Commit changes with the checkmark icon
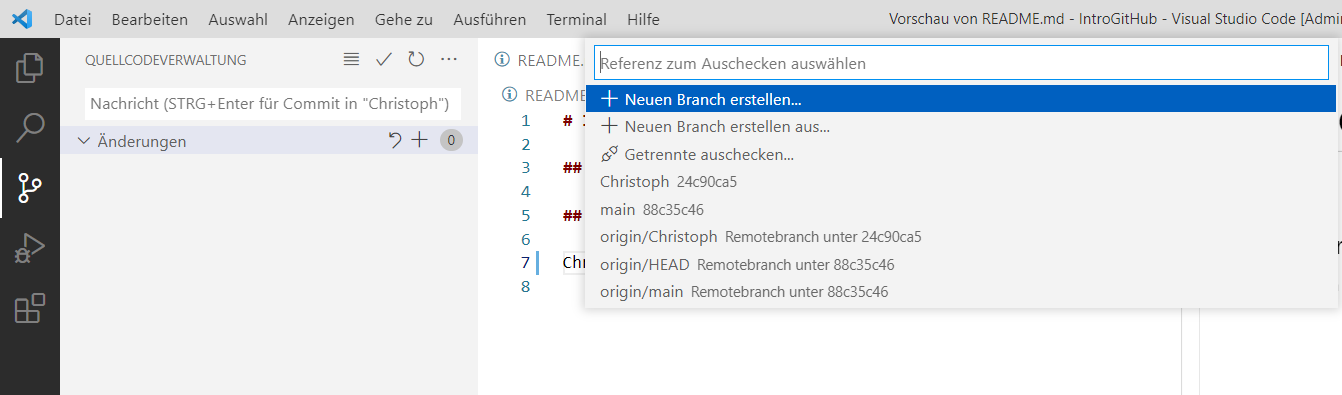1342x395 pixels. (x=383, y=60)
